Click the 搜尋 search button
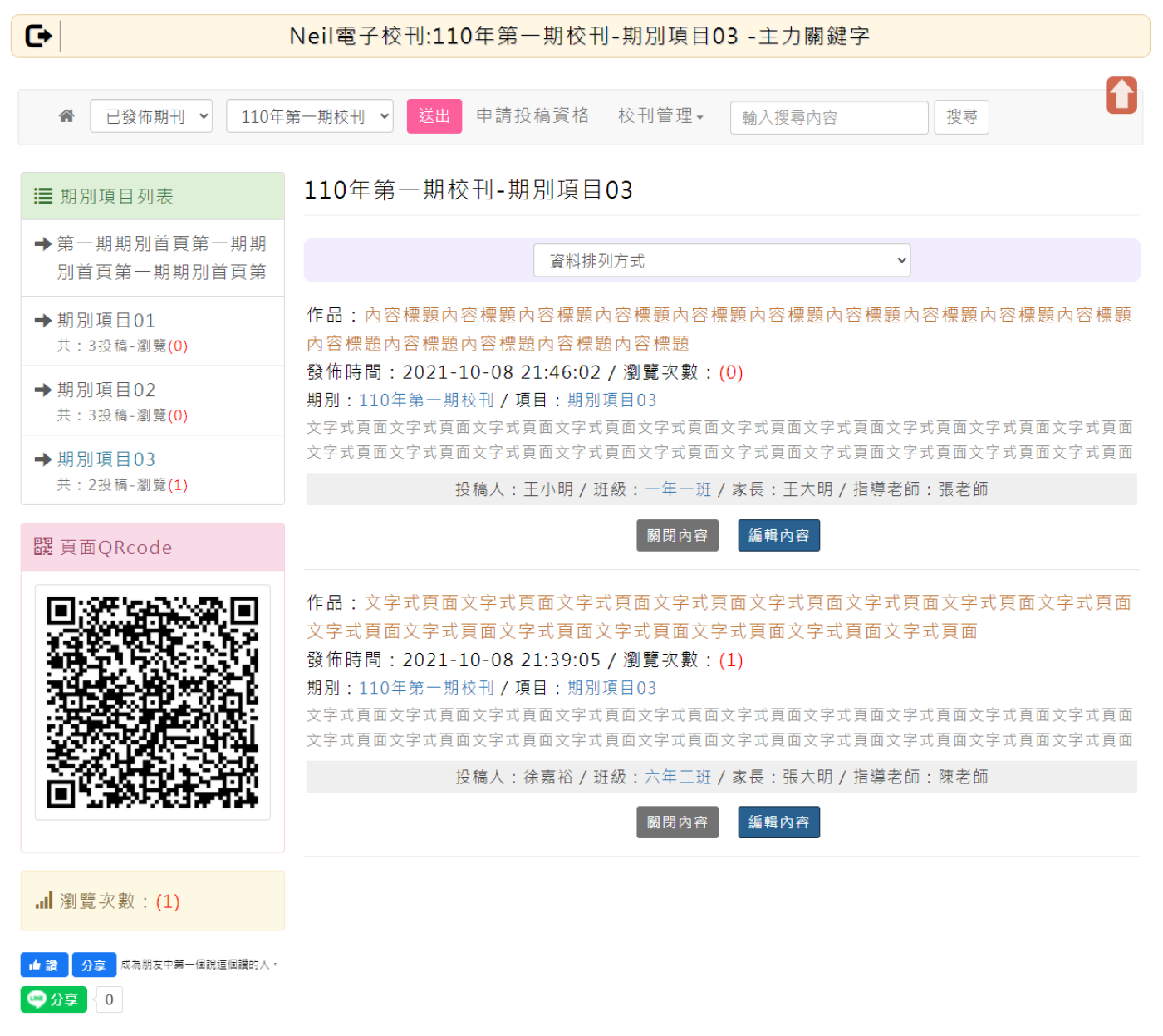Viewport: 1163px width, 1036px height. coord(961,117)
